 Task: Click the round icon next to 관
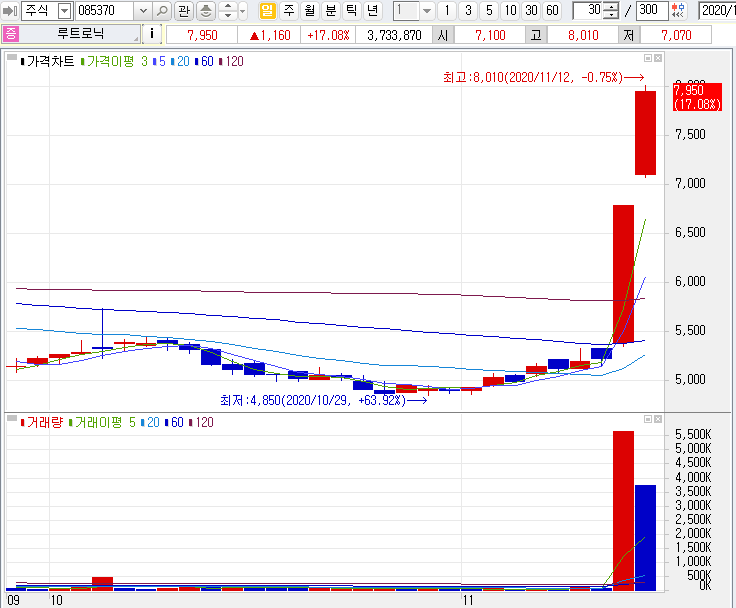click(206, 11)
